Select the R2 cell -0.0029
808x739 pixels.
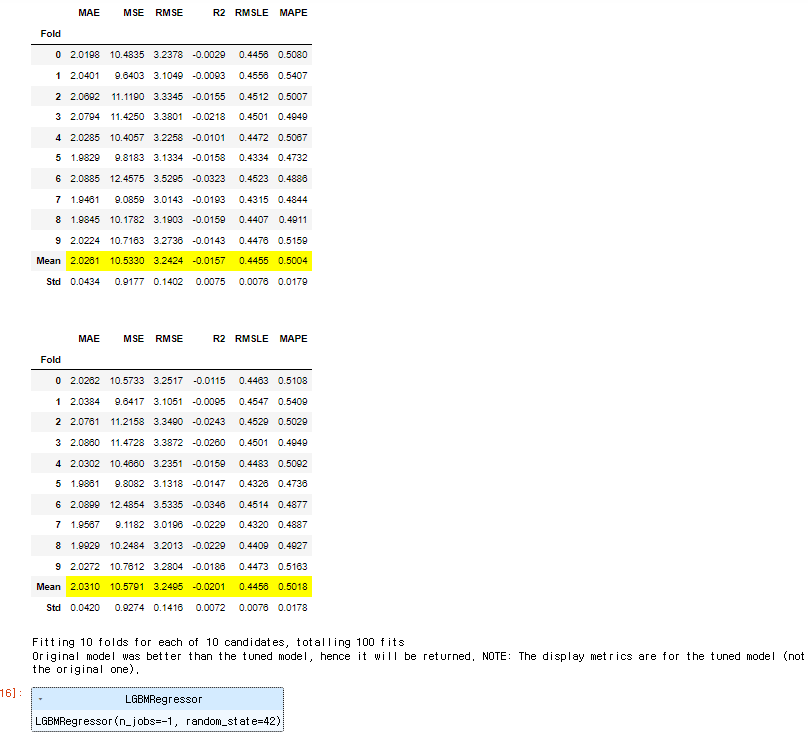pos(209,55)
